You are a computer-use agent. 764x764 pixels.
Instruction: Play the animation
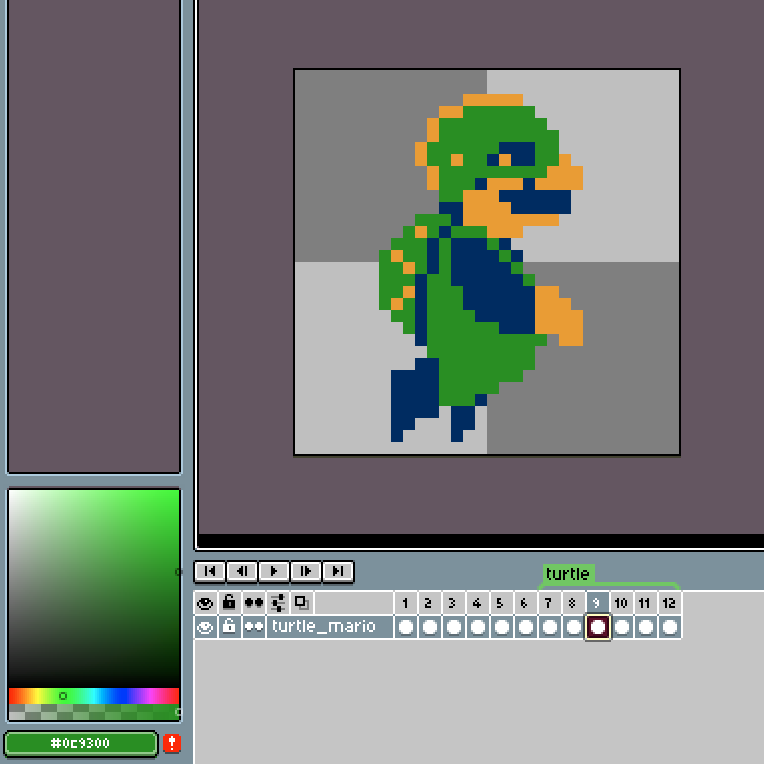[x=274, y=571]
